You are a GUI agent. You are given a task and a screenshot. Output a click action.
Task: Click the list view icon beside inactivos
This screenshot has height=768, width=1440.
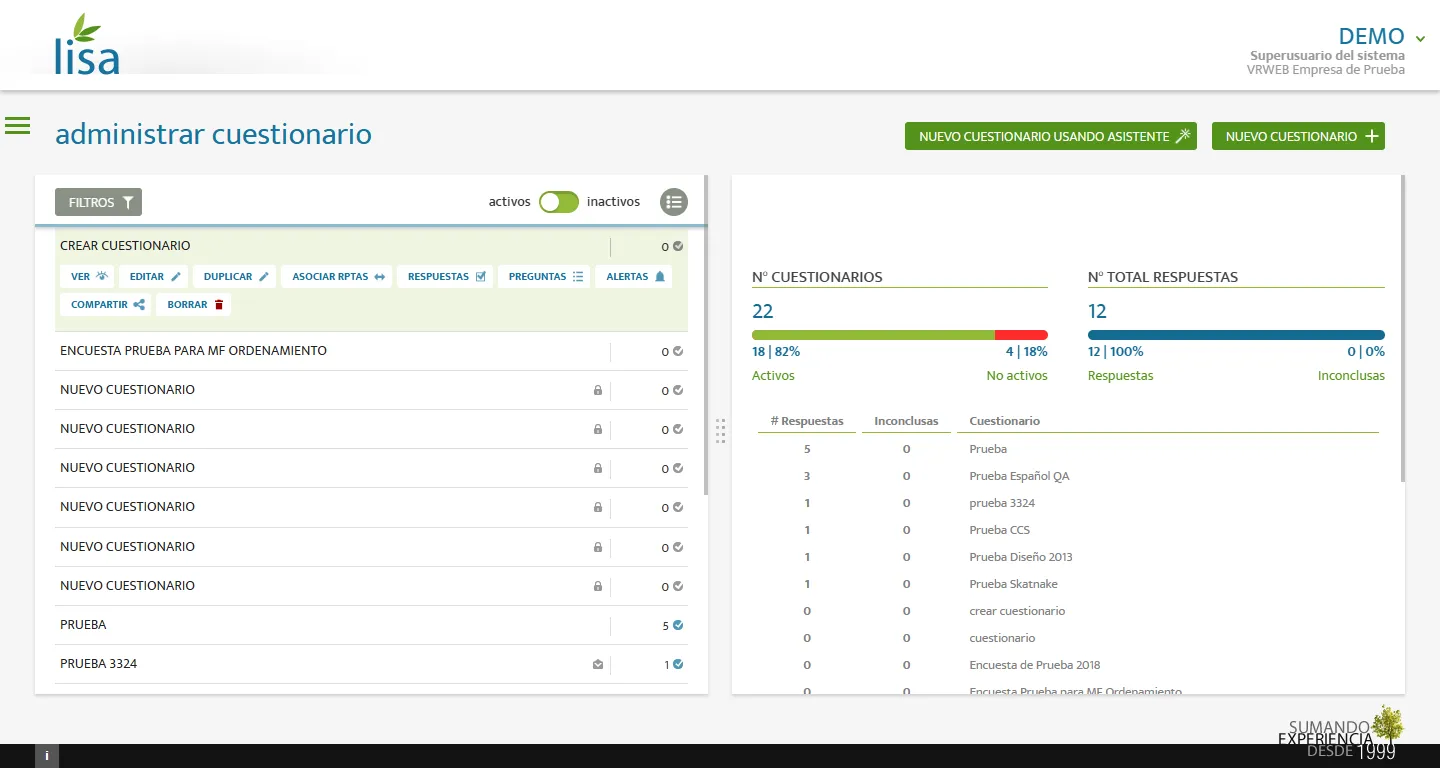tap(674, 202)
